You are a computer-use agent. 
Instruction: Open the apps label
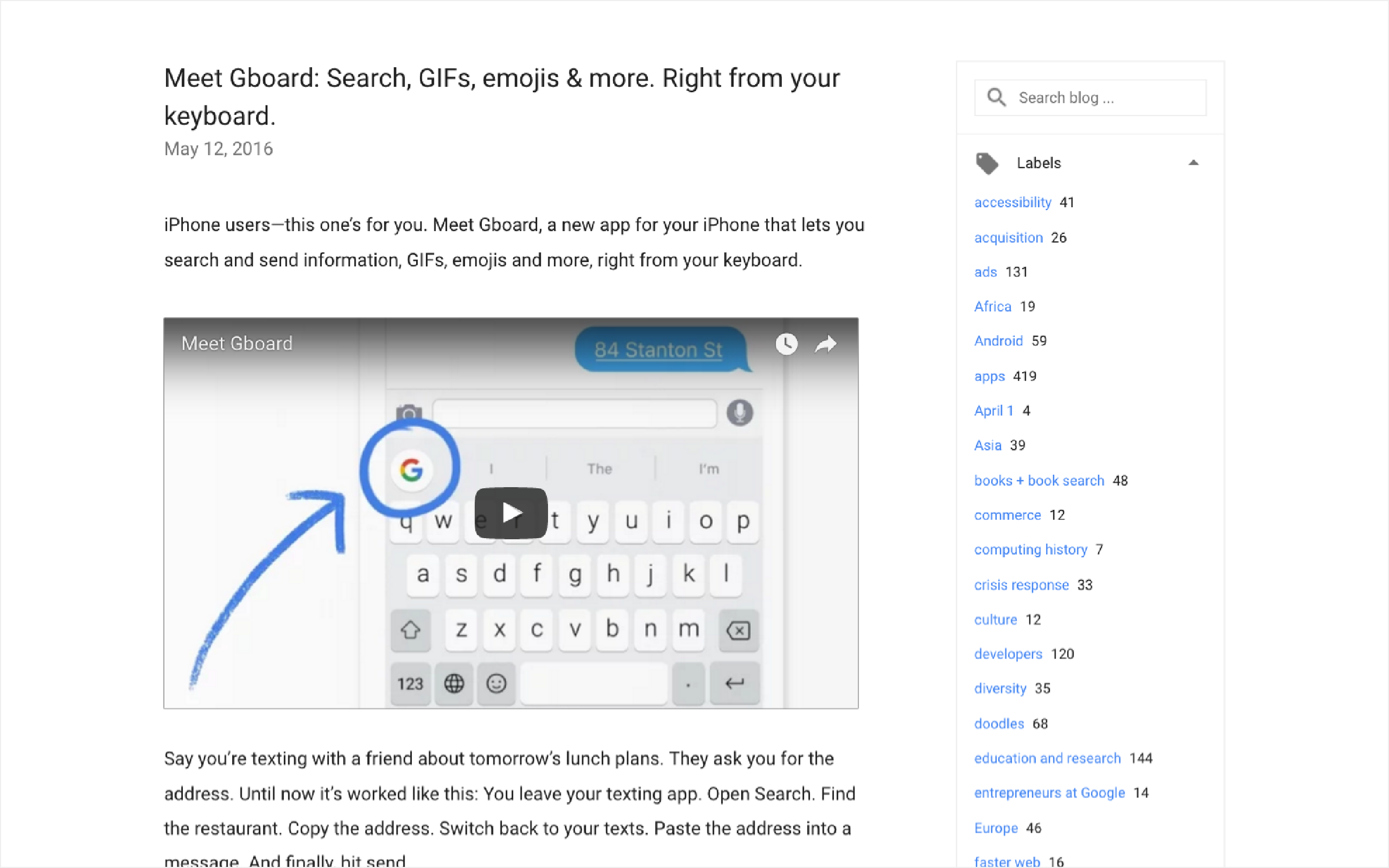point(990,377)
